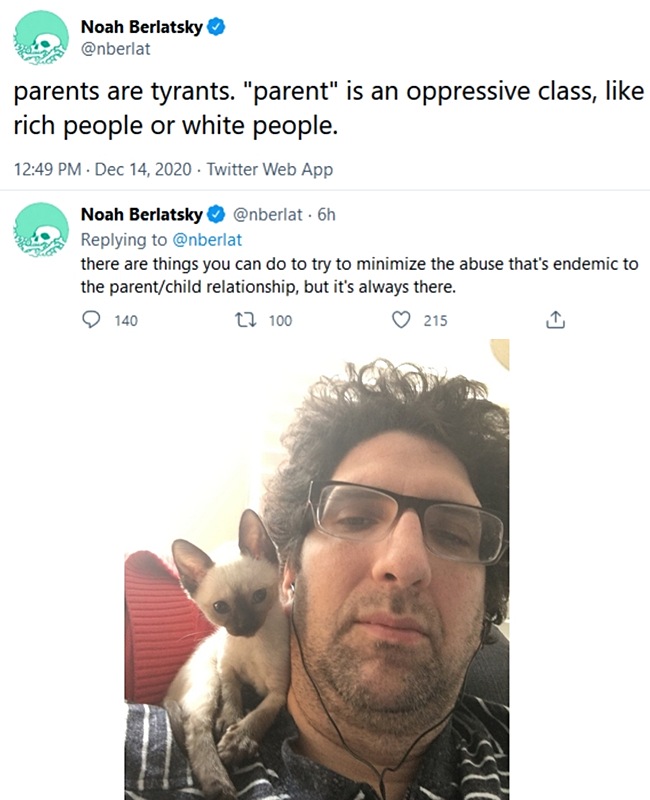Click the main tweet text about parents
Image resolution: width=650 pixels, height=800 pixels.
coord(329,108)
